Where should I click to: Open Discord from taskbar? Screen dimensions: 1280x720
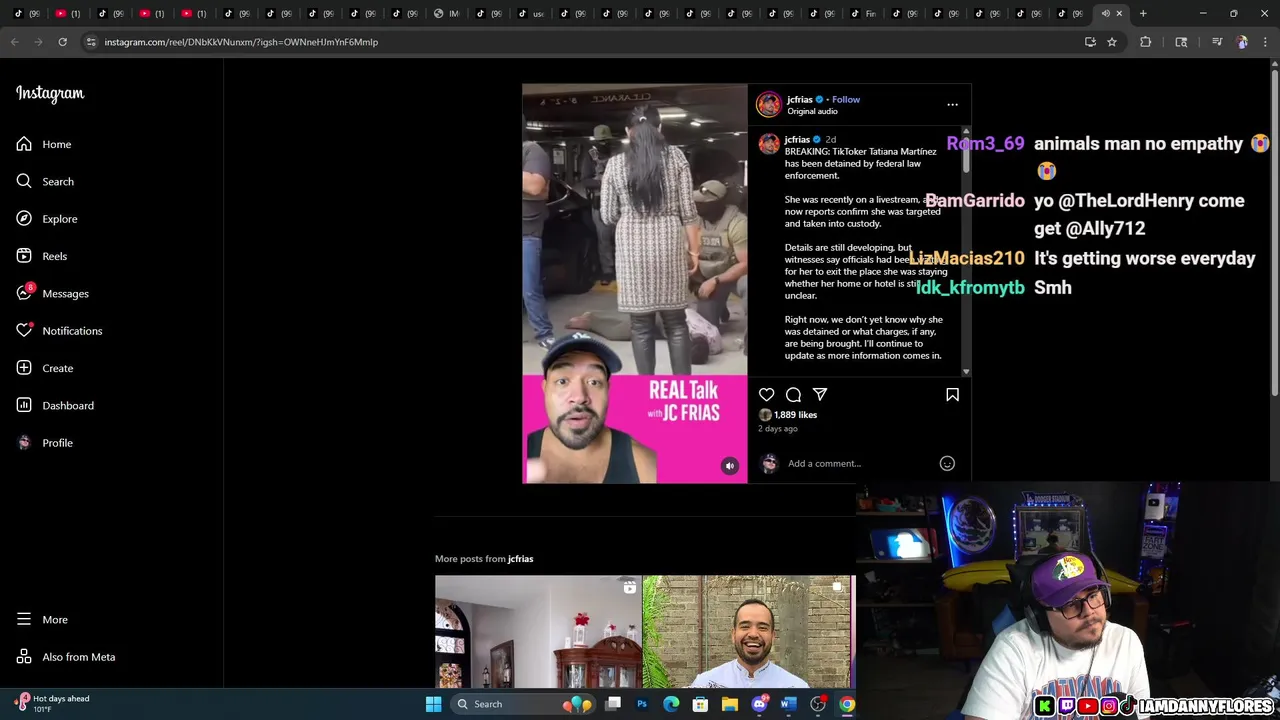[x=759, y=704]
